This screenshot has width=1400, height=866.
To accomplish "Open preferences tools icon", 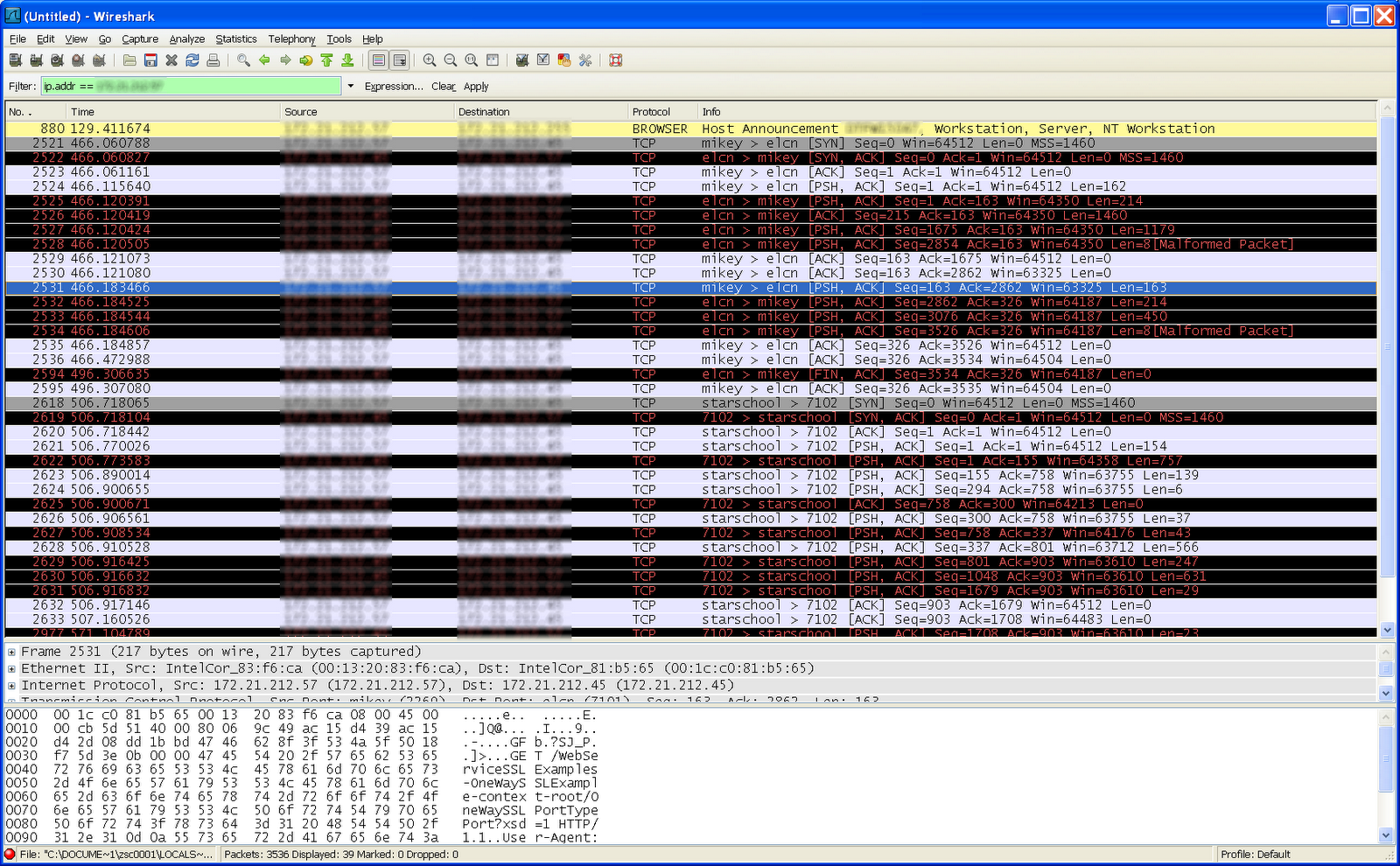I will pos(585,60).
